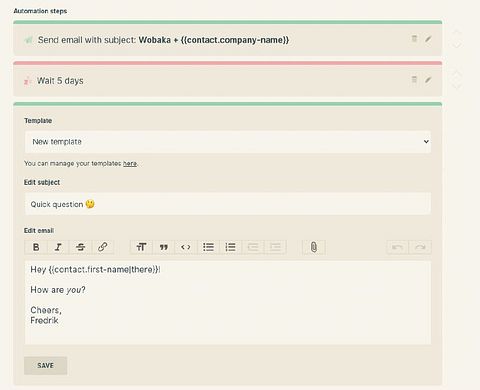
Task: Insert a link using the chain icon
Action: pyautogui.click(x=103, y=247)
